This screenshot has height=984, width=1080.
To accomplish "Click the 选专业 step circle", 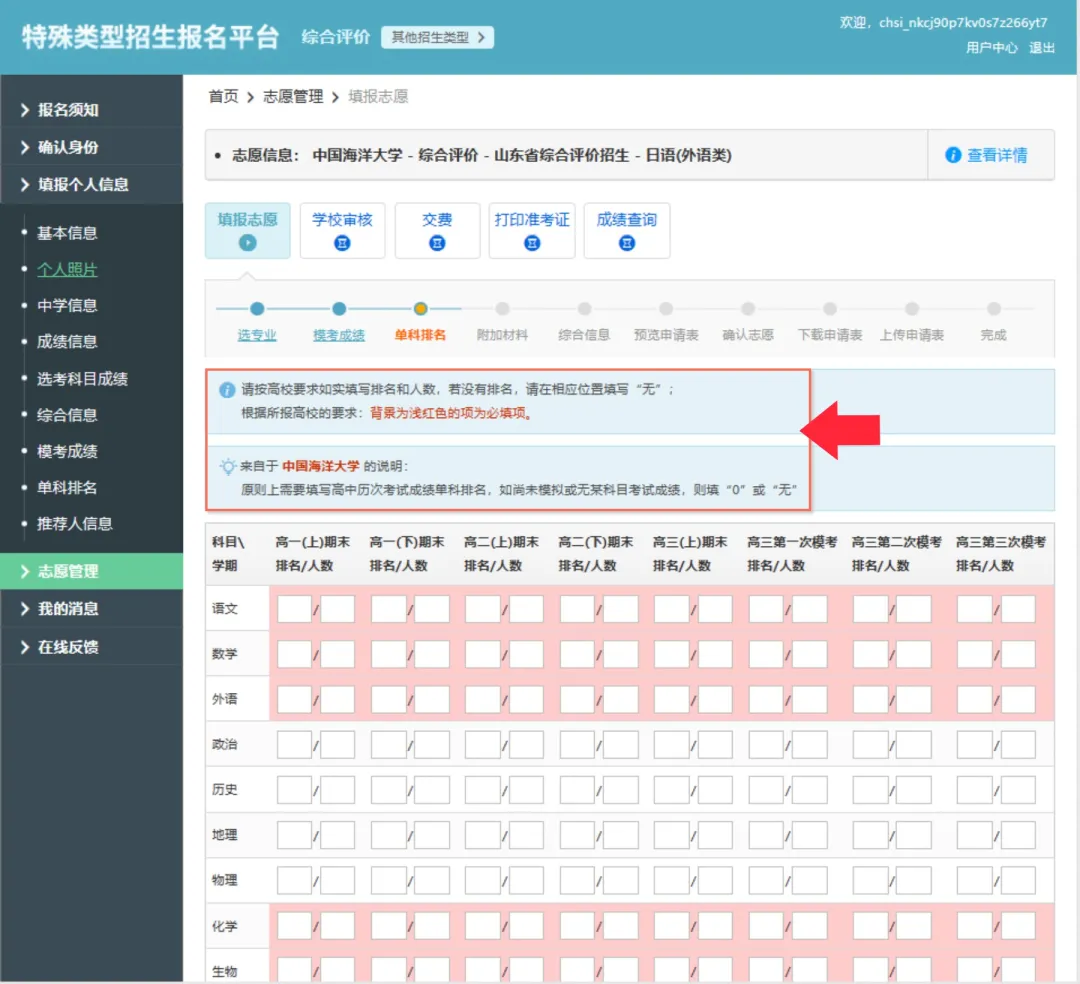I will (x=257, y=308).
